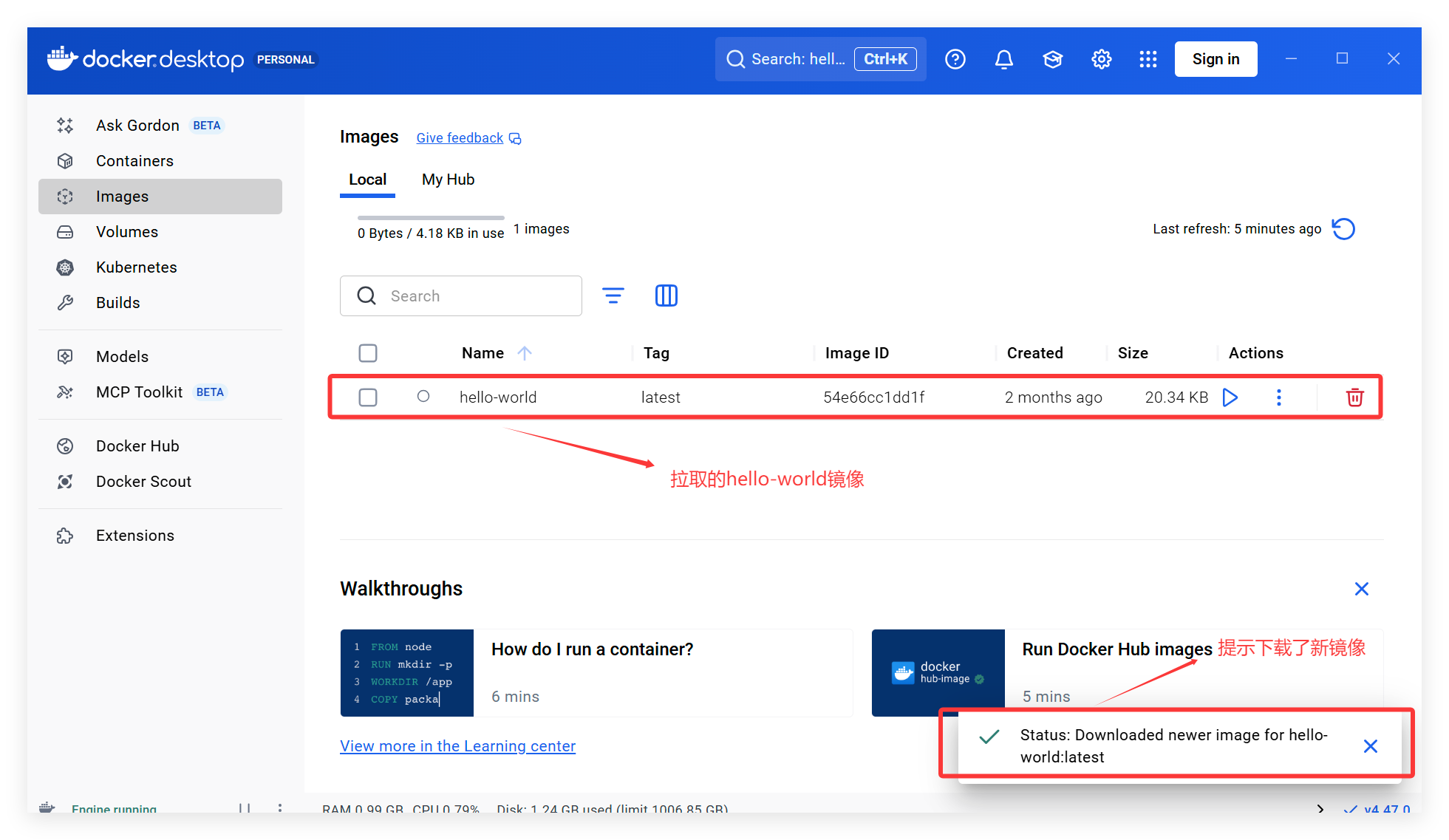The height and width of the screenshot is (840, 1449).
Task: Run the hello-world image with play icon
Action: pos(1230,397)
